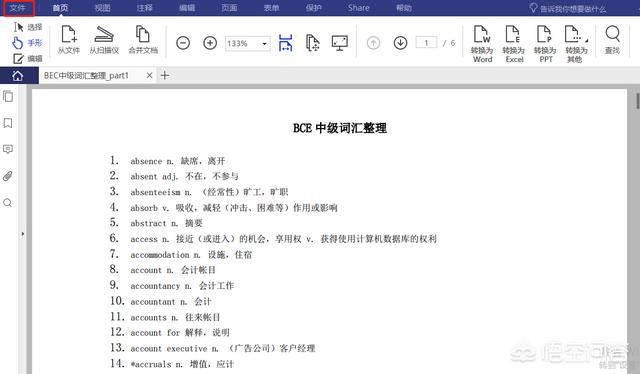Switch to the select tool mode
Image resolution: width=640 pixels, height=374 pixels.
pos(27,27)
